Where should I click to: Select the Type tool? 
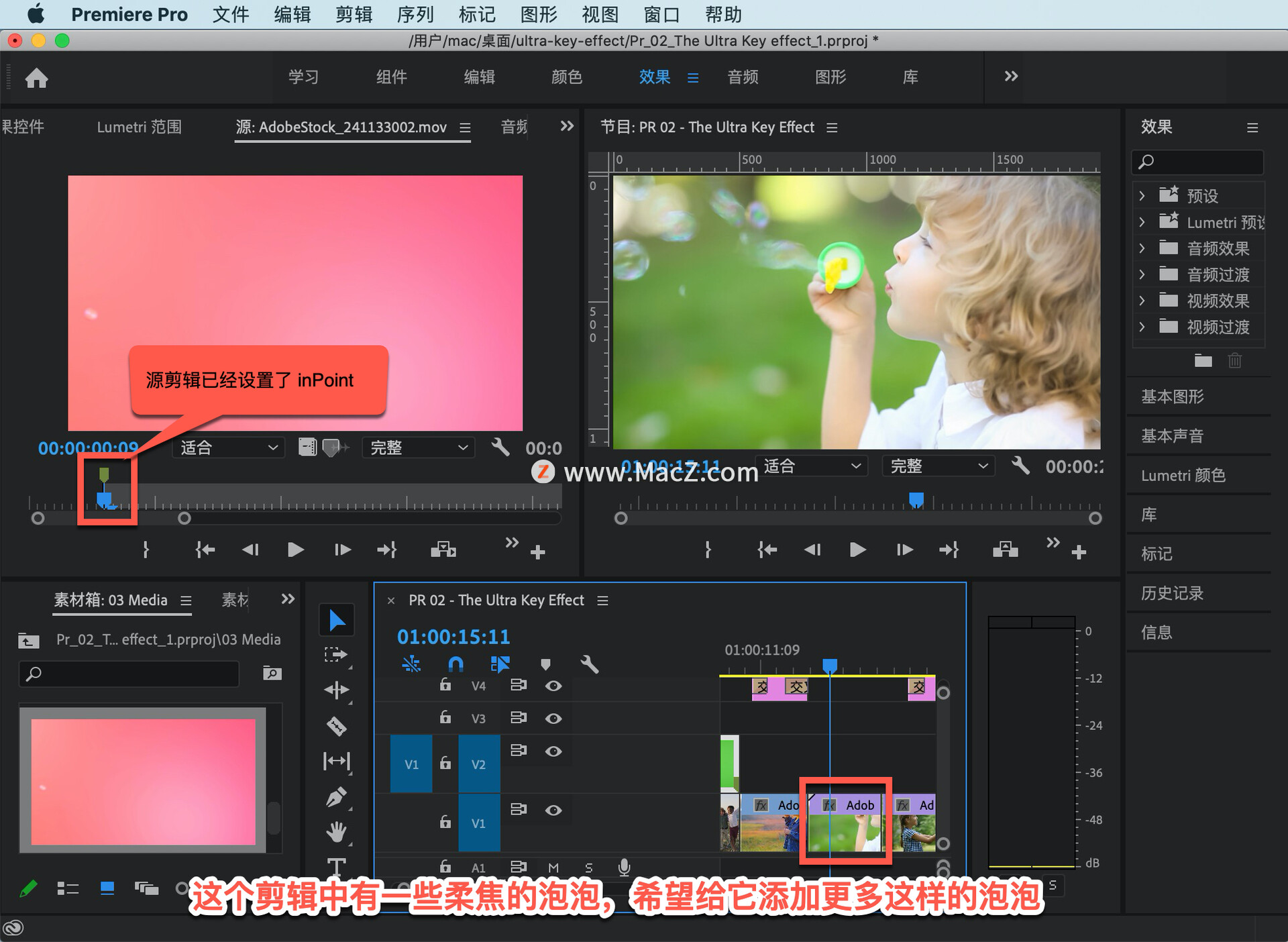point(336,866)
